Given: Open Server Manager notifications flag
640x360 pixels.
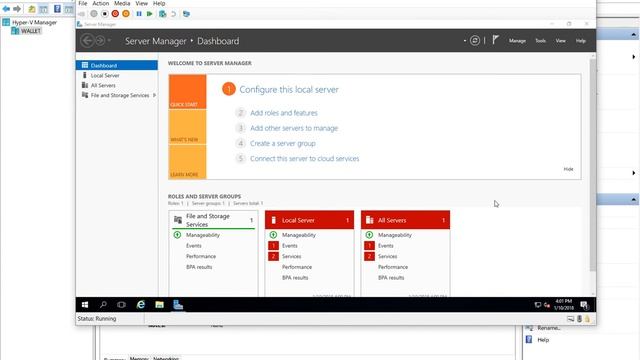Looking at the screenshot, I should [495, 40].
